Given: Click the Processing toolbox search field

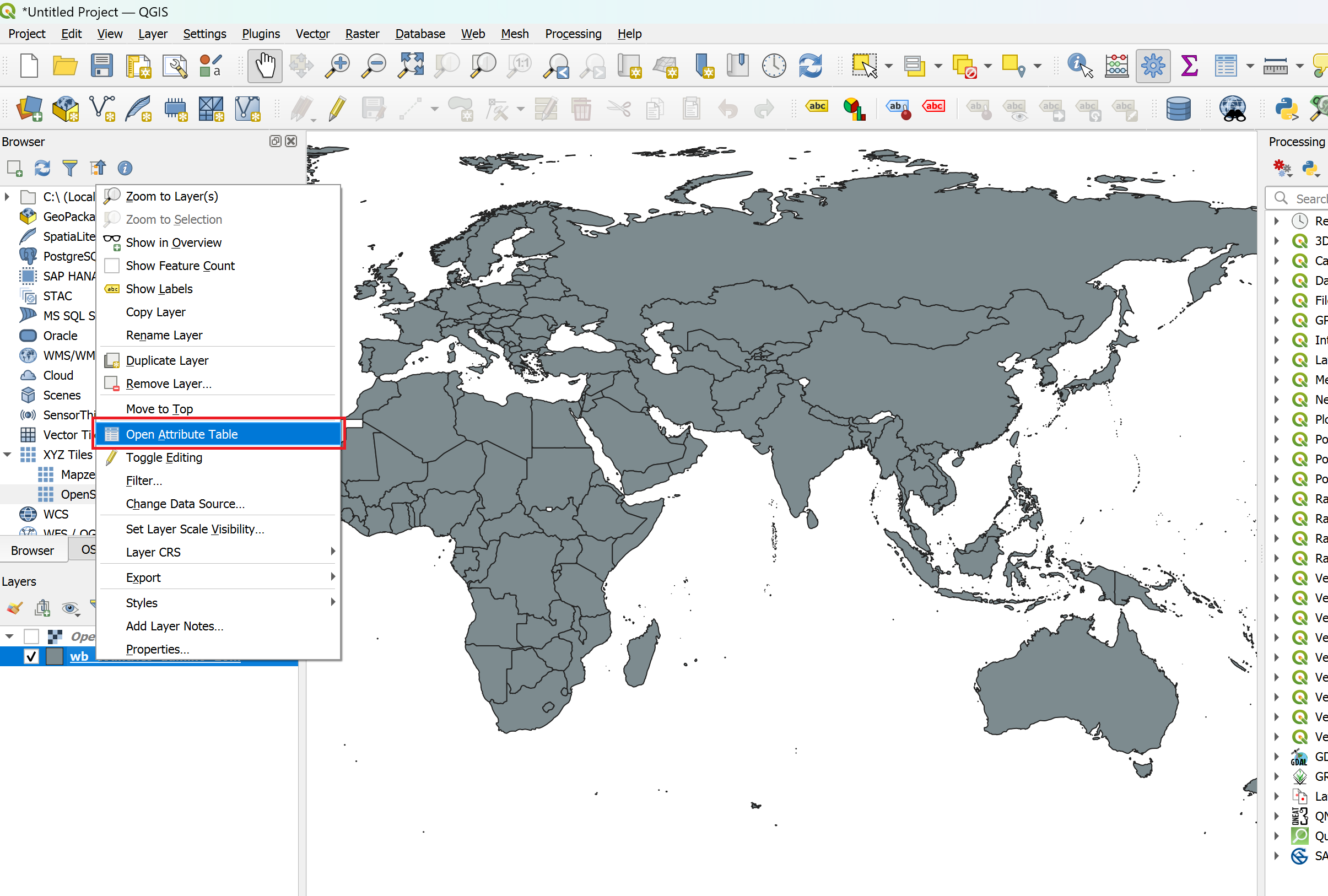Looking at the screenshot, I should coord(1309,198).
